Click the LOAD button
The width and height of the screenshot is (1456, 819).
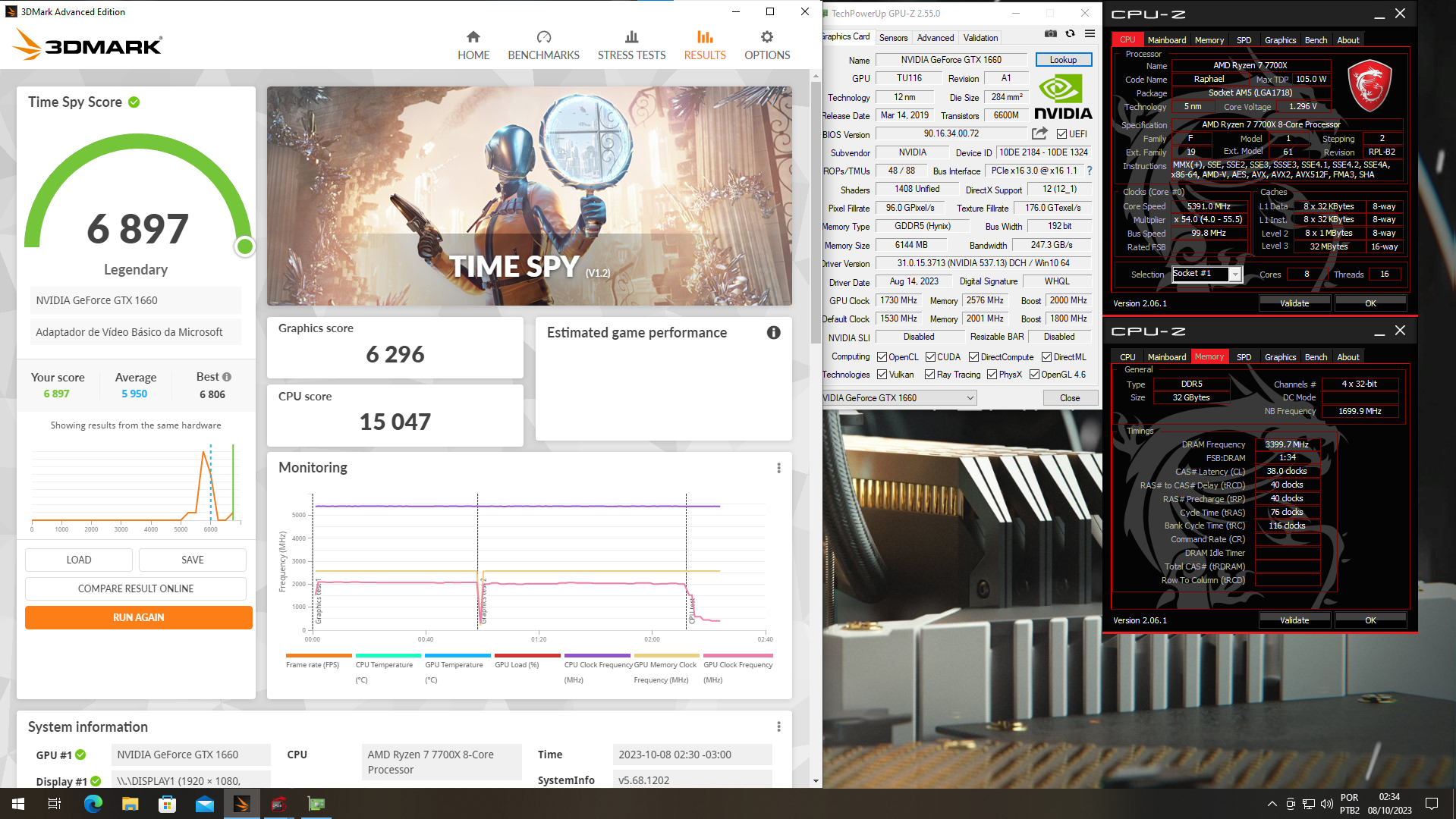click(x=79, y=560)
